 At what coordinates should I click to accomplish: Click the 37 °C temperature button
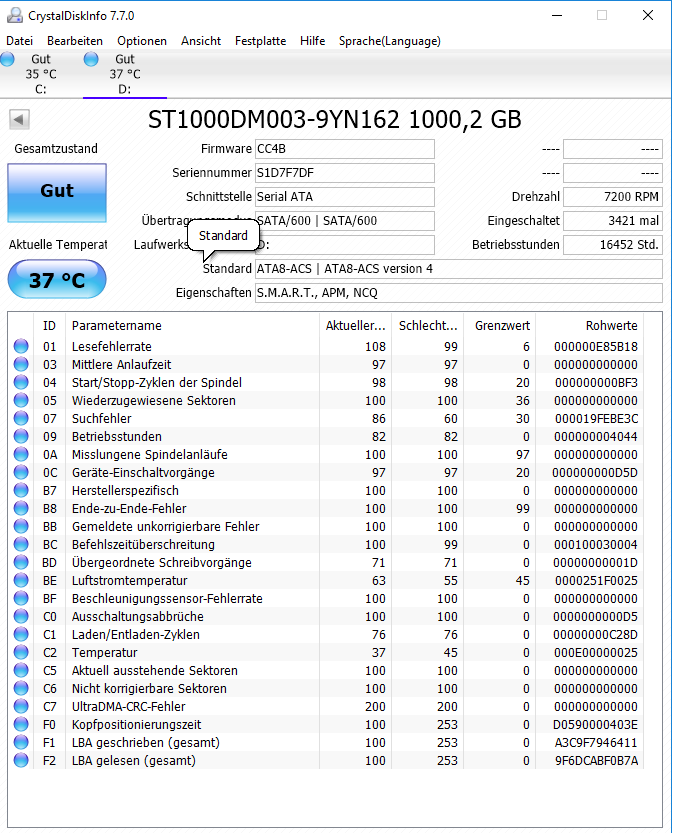pyautogui.click(x=57, y=279)
